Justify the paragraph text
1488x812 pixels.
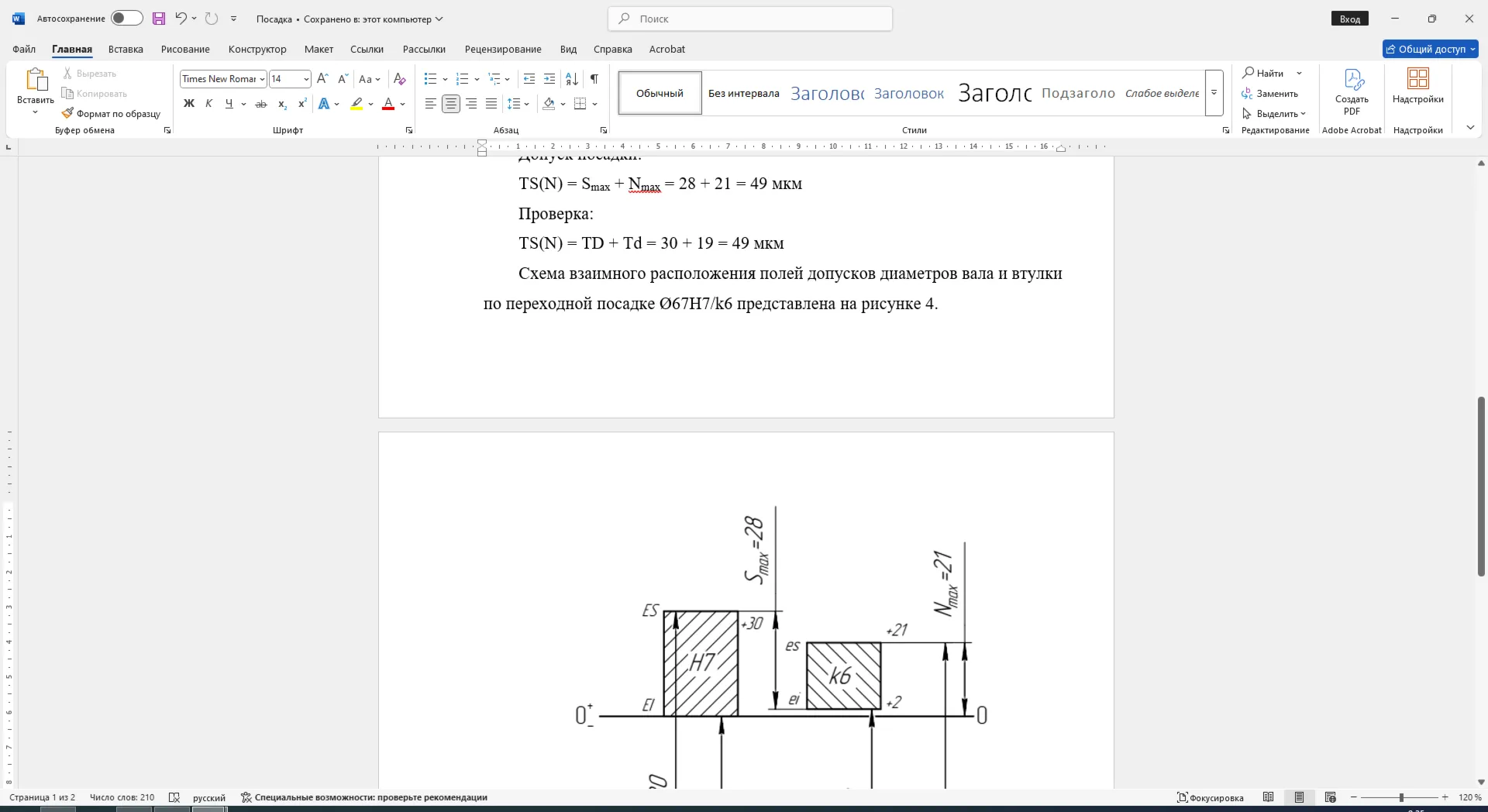point(491,104)
